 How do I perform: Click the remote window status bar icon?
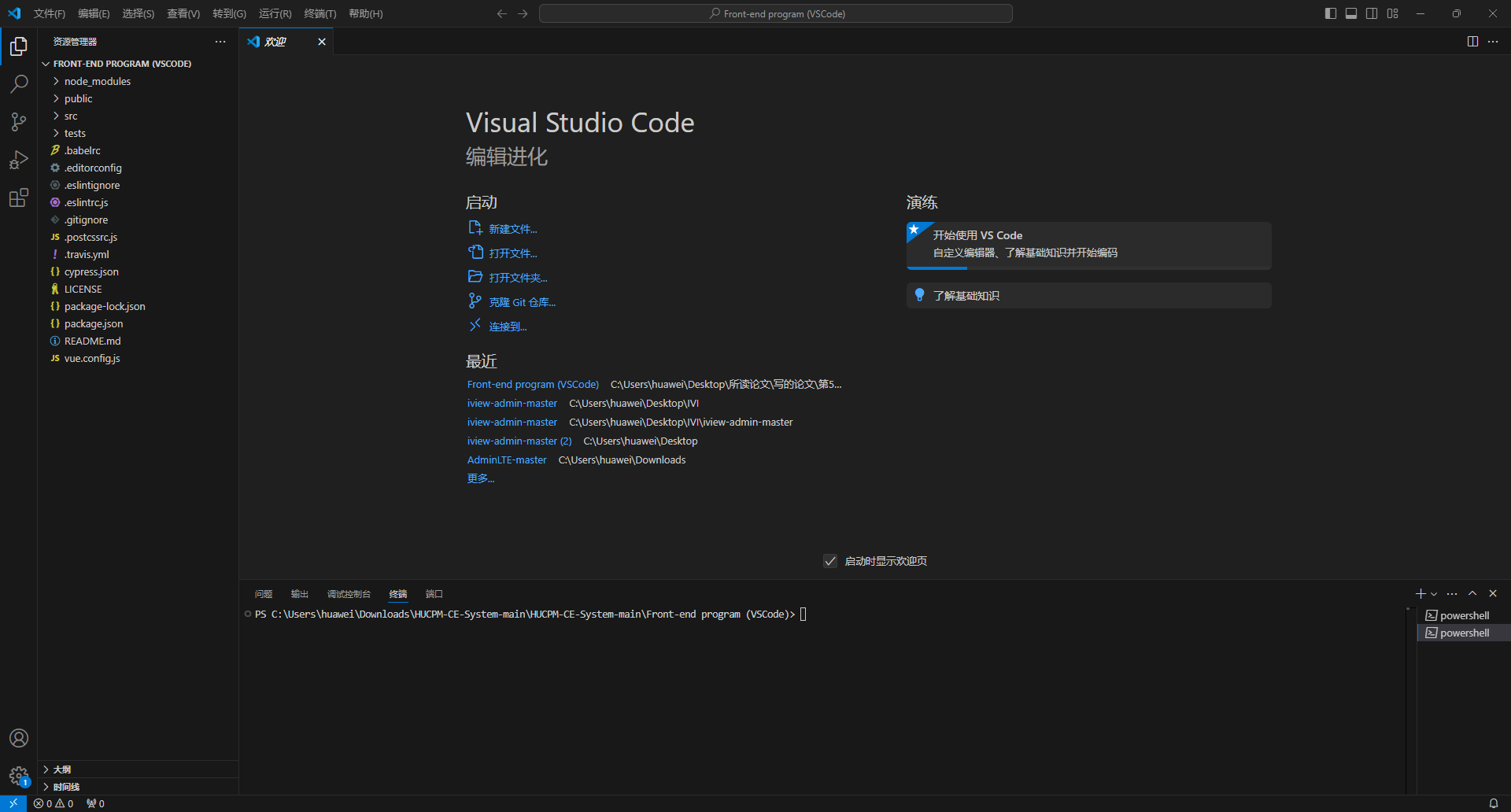pyautogui.click(x=13, y=803)
